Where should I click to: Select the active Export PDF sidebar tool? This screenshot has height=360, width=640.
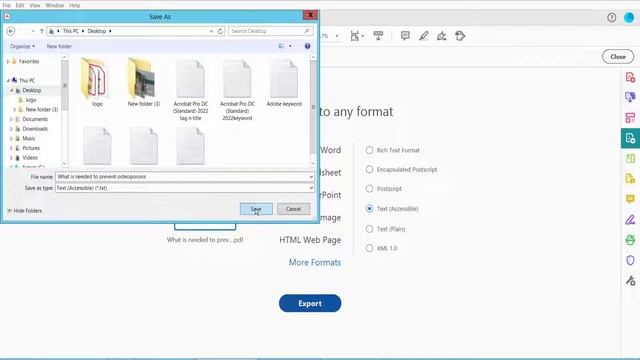pos(630,138)
